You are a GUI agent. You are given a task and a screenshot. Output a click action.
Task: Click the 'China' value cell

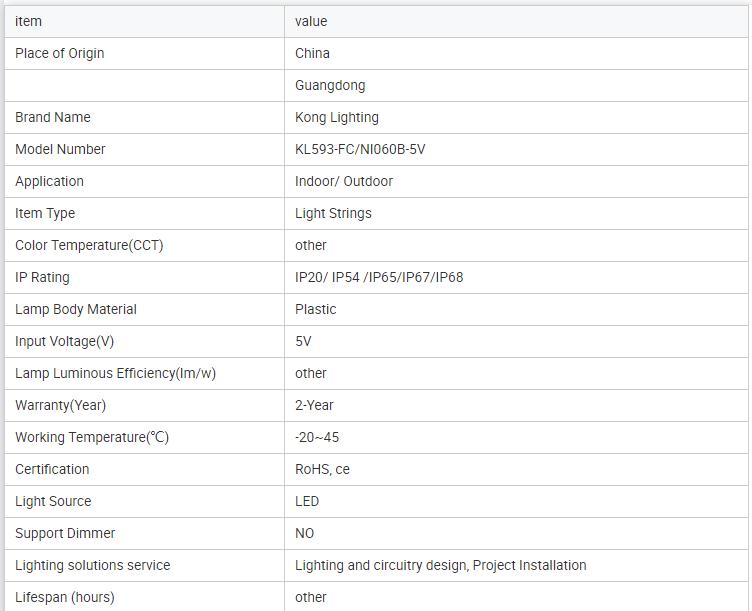pyautogui.click(x=312, y=53)
